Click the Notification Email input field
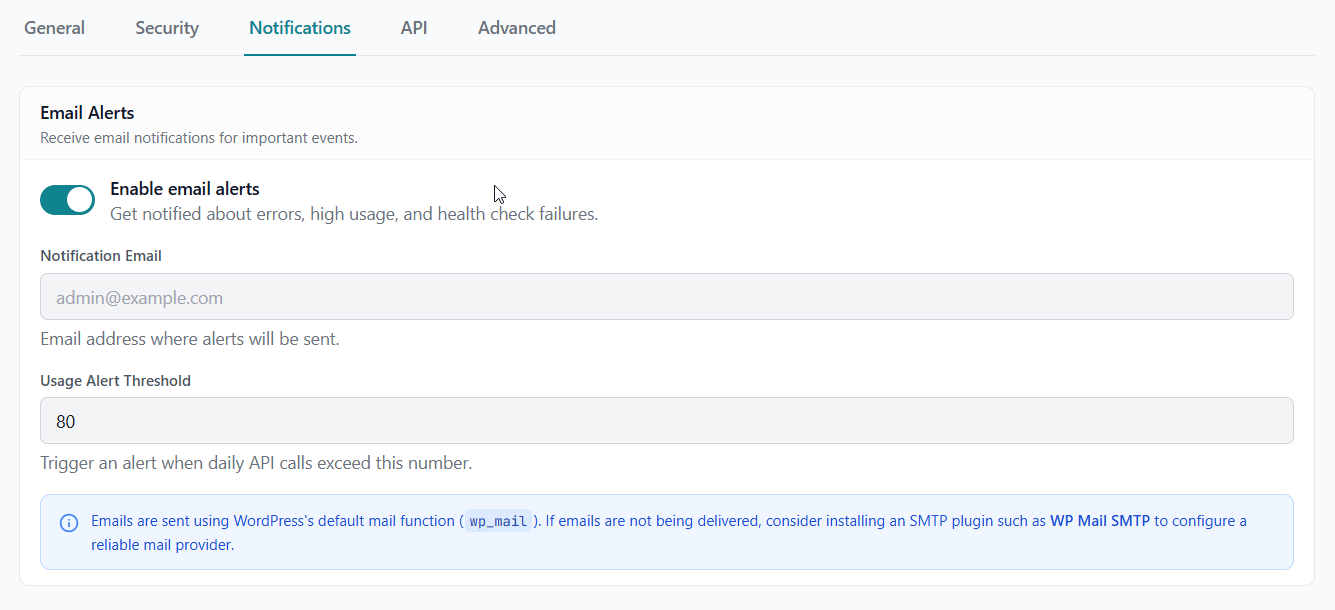 tap(667, 297)
